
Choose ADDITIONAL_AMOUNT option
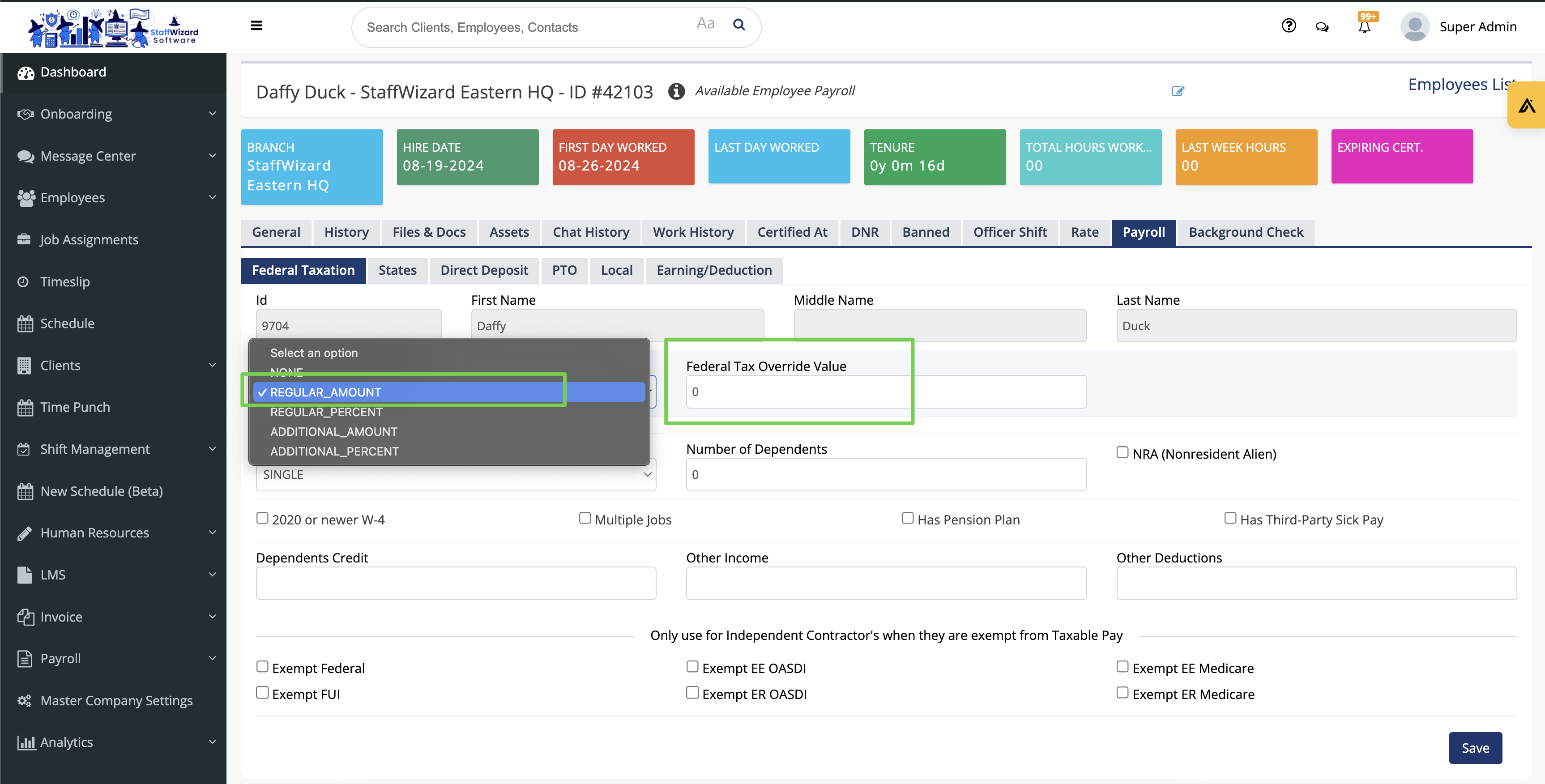[449, 432]
